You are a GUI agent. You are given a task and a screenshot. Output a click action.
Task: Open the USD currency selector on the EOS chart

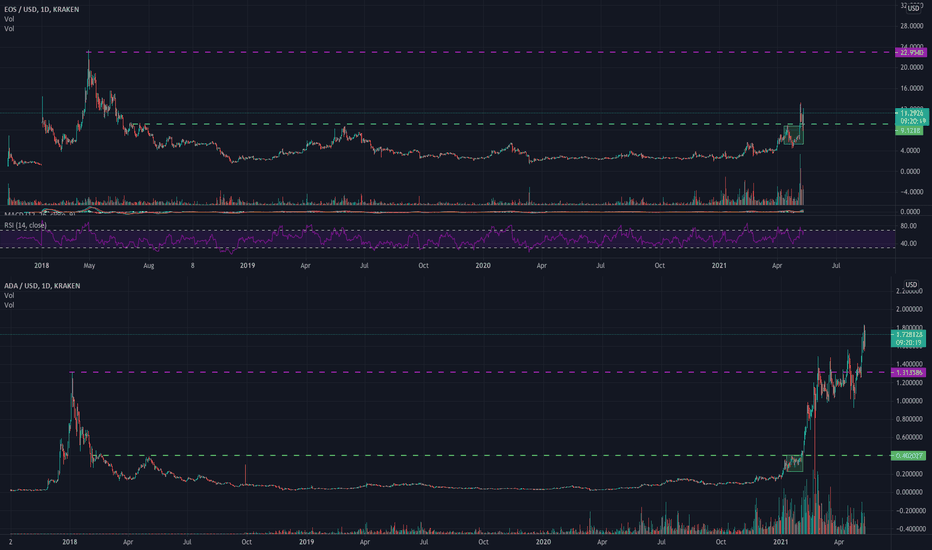click(x=913, y=8)
